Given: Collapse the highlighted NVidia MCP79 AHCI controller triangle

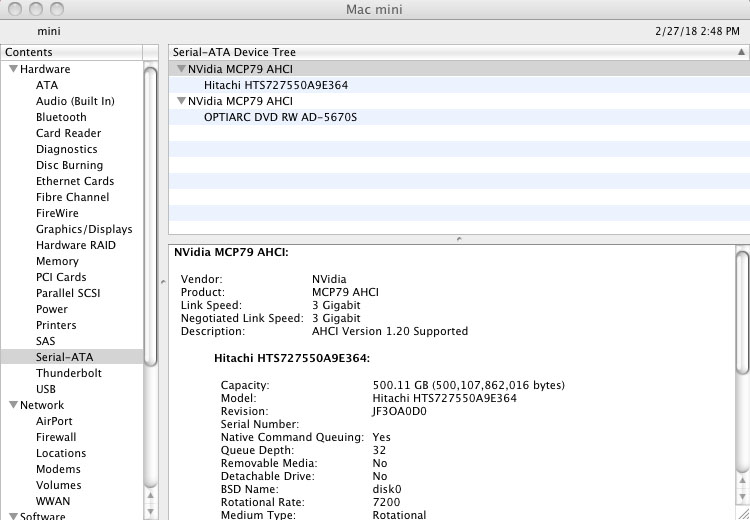Looking at the screenshot, I should [181, 69].
